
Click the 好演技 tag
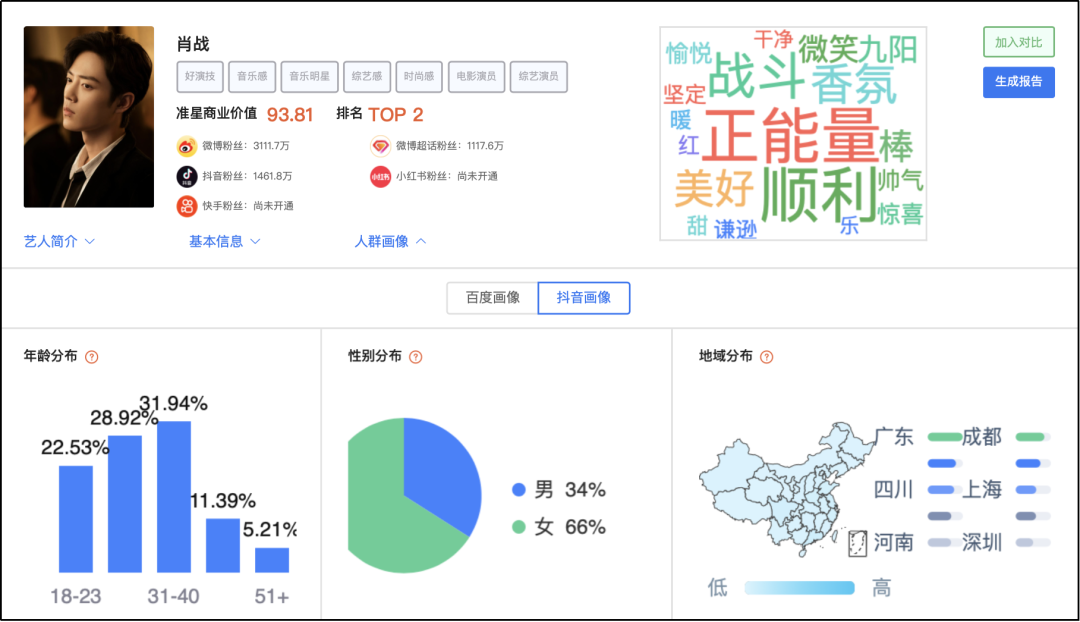coord(200,76)
